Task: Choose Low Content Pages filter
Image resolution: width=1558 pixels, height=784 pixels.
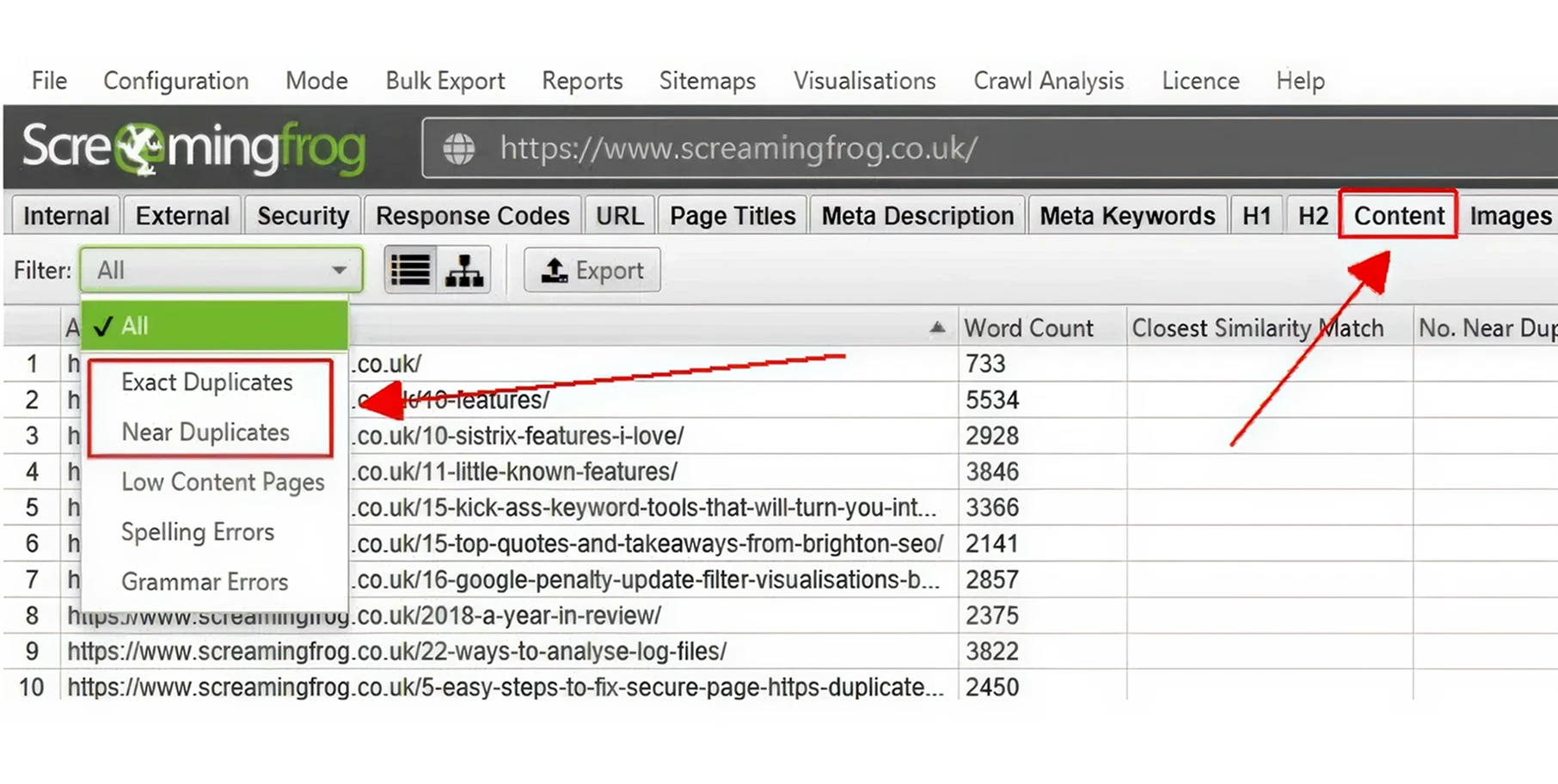Action: coord(223,482)
